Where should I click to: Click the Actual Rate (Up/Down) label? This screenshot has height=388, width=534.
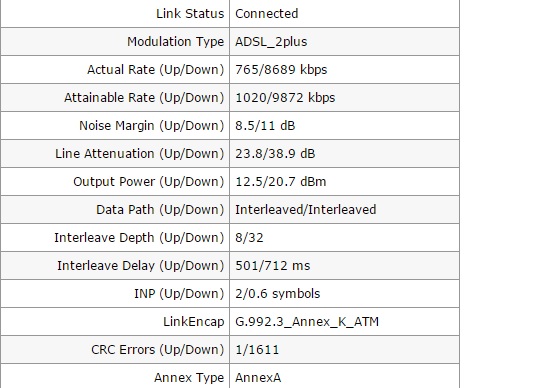[156, 70]
